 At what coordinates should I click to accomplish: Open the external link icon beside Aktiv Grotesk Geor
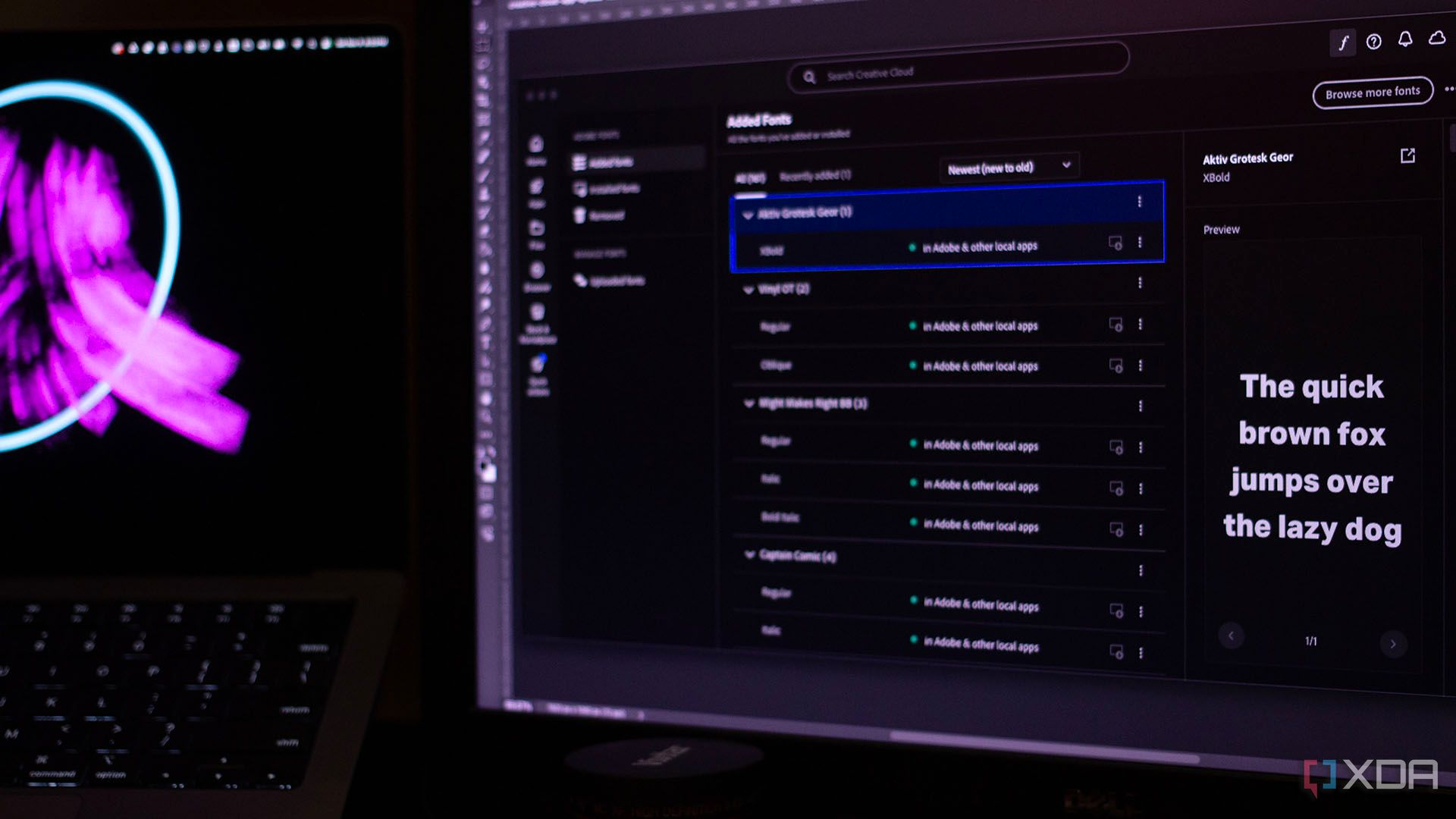[1407, 155]
